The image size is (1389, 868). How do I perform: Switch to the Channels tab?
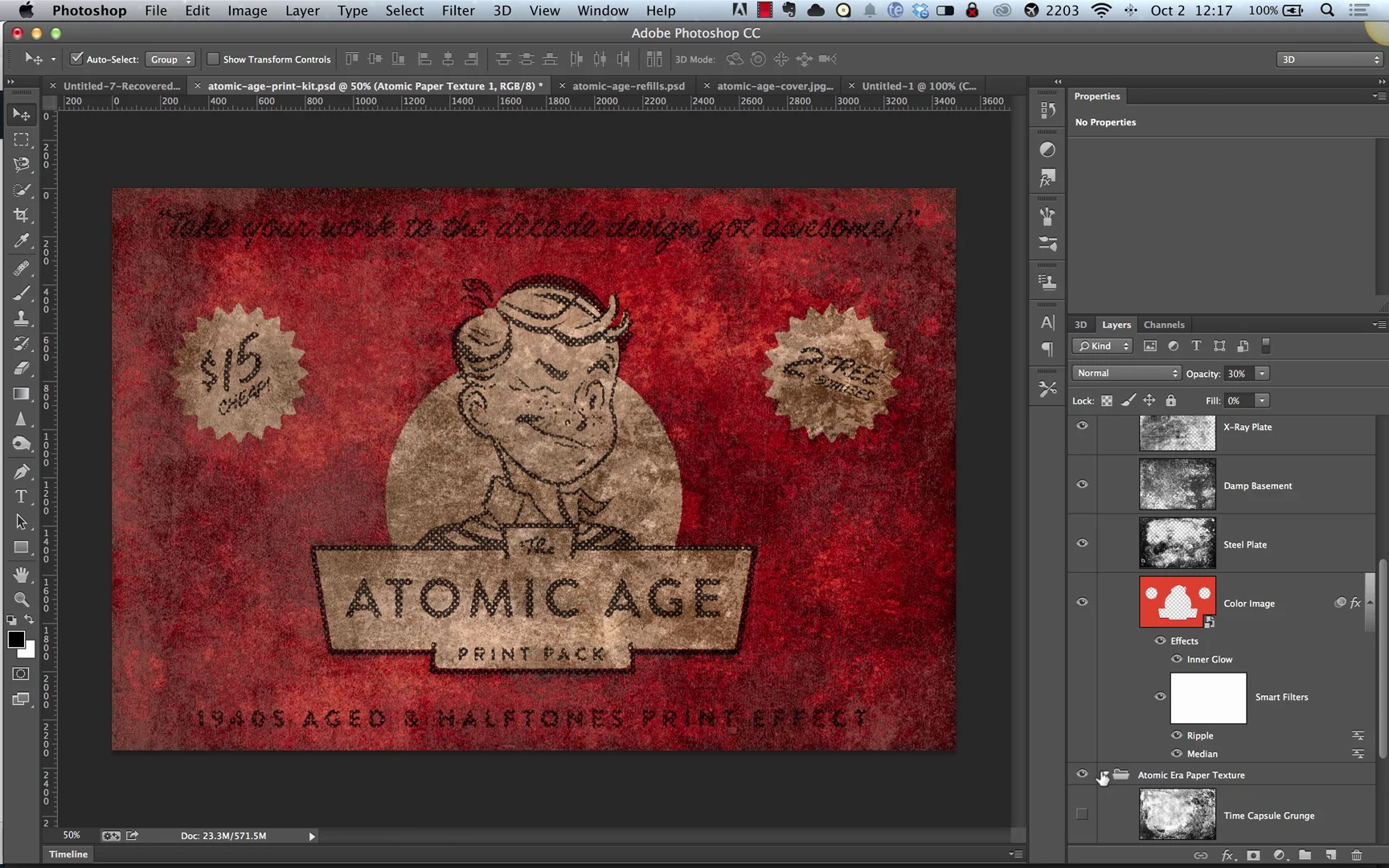click(x=1164, y=325)
